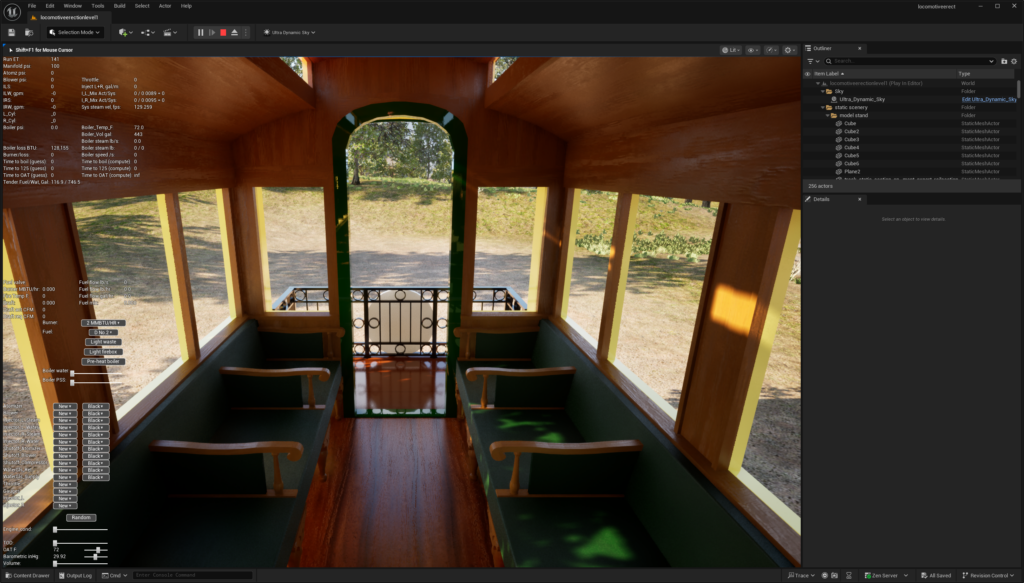This screenshot has height=583, width=1024.
Task: Open the Build menu
Action: 117,5
